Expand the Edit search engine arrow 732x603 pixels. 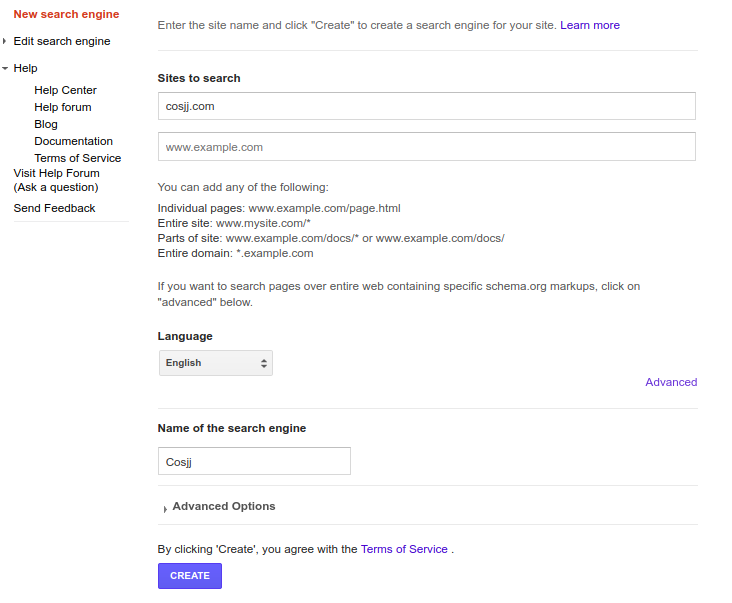click(4, 41)
